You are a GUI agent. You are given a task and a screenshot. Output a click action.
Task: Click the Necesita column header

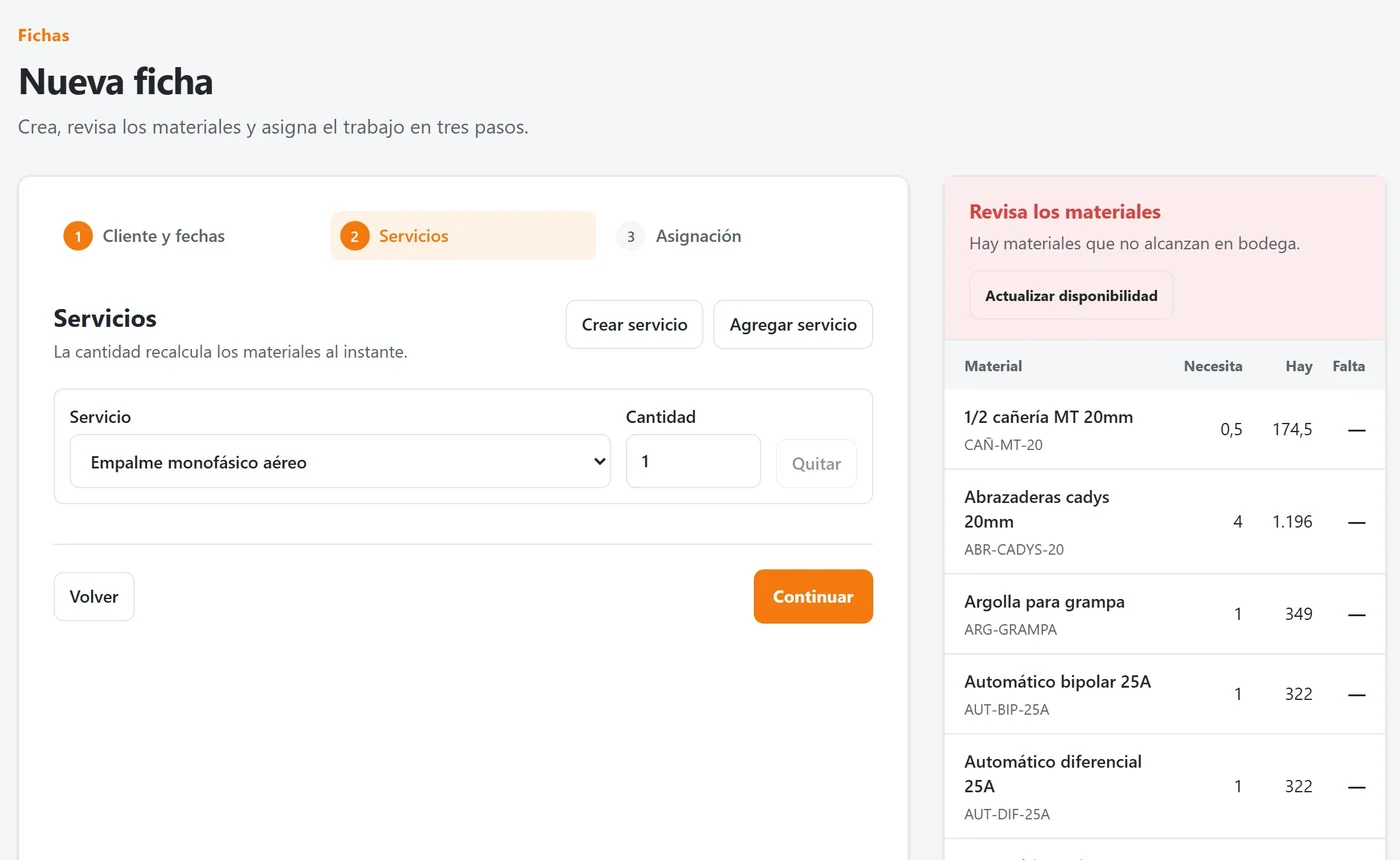coord(1213,366)
